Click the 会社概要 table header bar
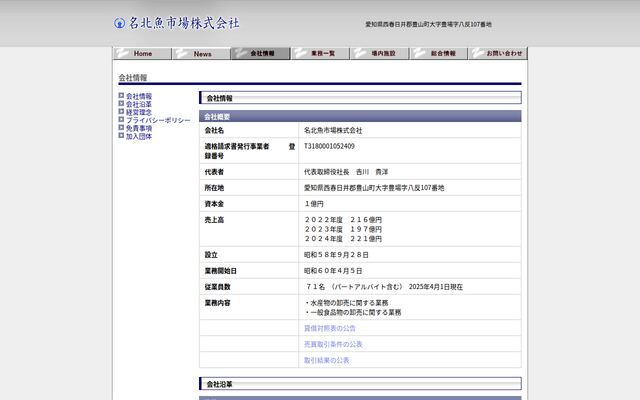Screen dimensions: 640x400 click(x=360, y=116)
